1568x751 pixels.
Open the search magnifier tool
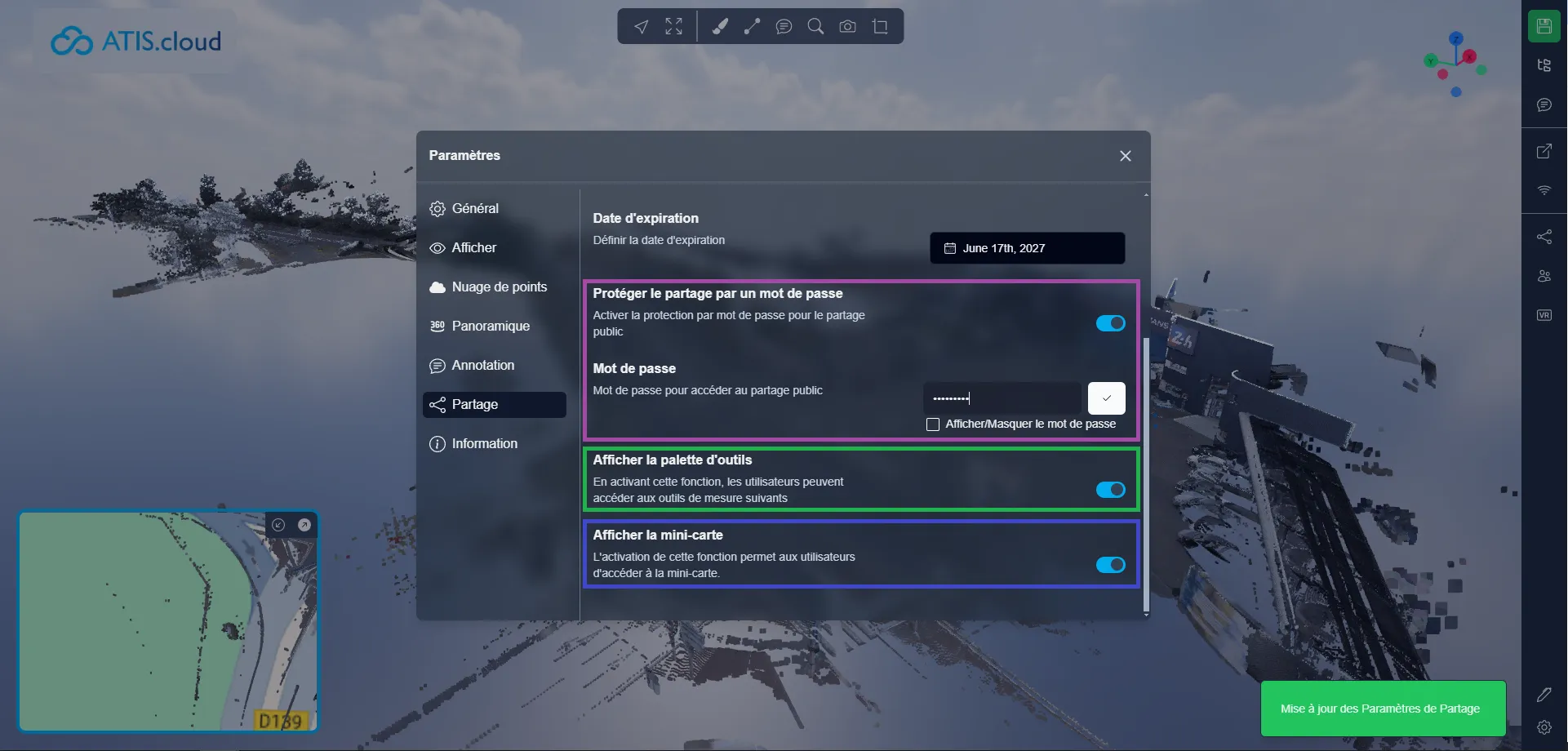(815, 27)
